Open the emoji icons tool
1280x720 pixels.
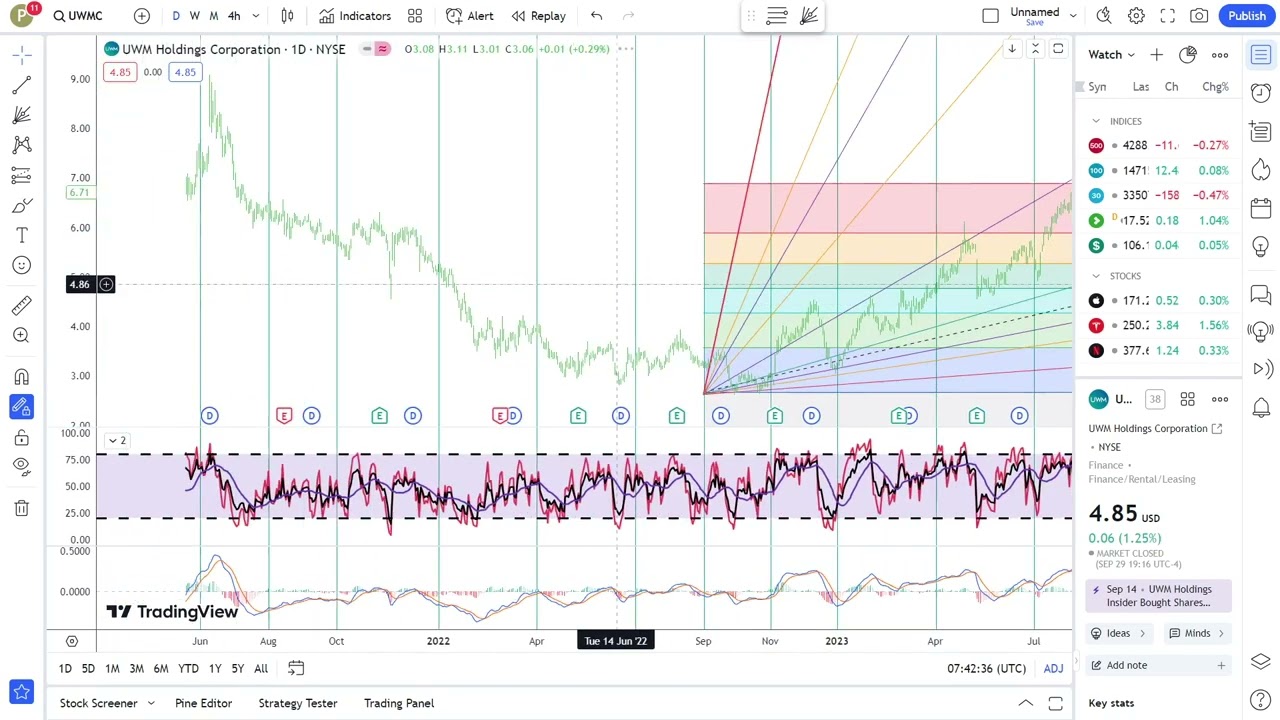[21, 265]
